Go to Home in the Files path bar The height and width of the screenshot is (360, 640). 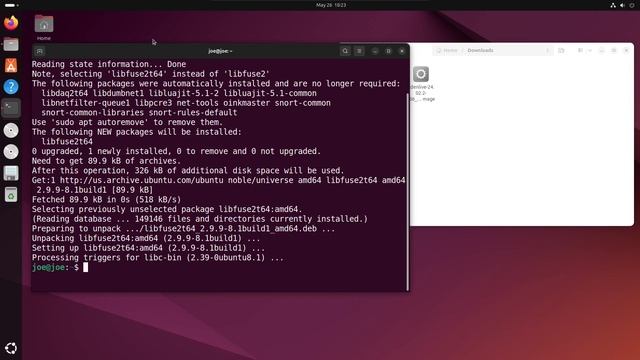[x=447, y=51]
